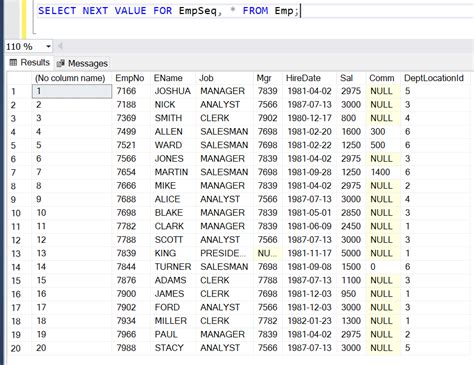The height and width of the screenshot is (365, 474).
Task: Click HireDate cell 1981-11-17
Action: point(309,253)
